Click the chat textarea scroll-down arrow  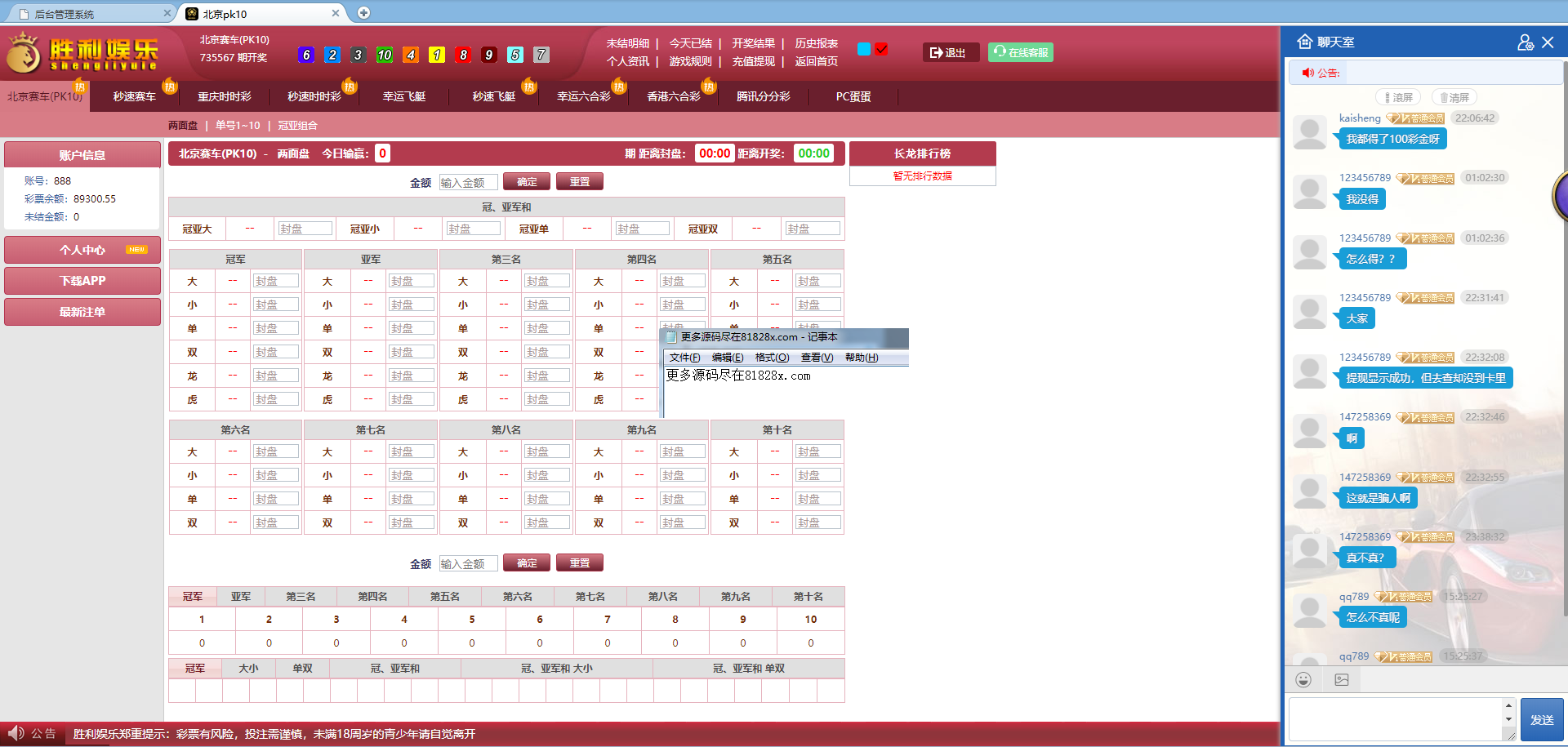1508,719
